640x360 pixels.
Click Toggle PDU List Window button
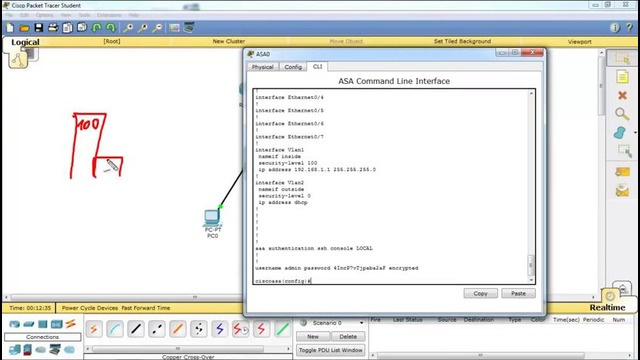pyautogui.click(x=331, y=350)
